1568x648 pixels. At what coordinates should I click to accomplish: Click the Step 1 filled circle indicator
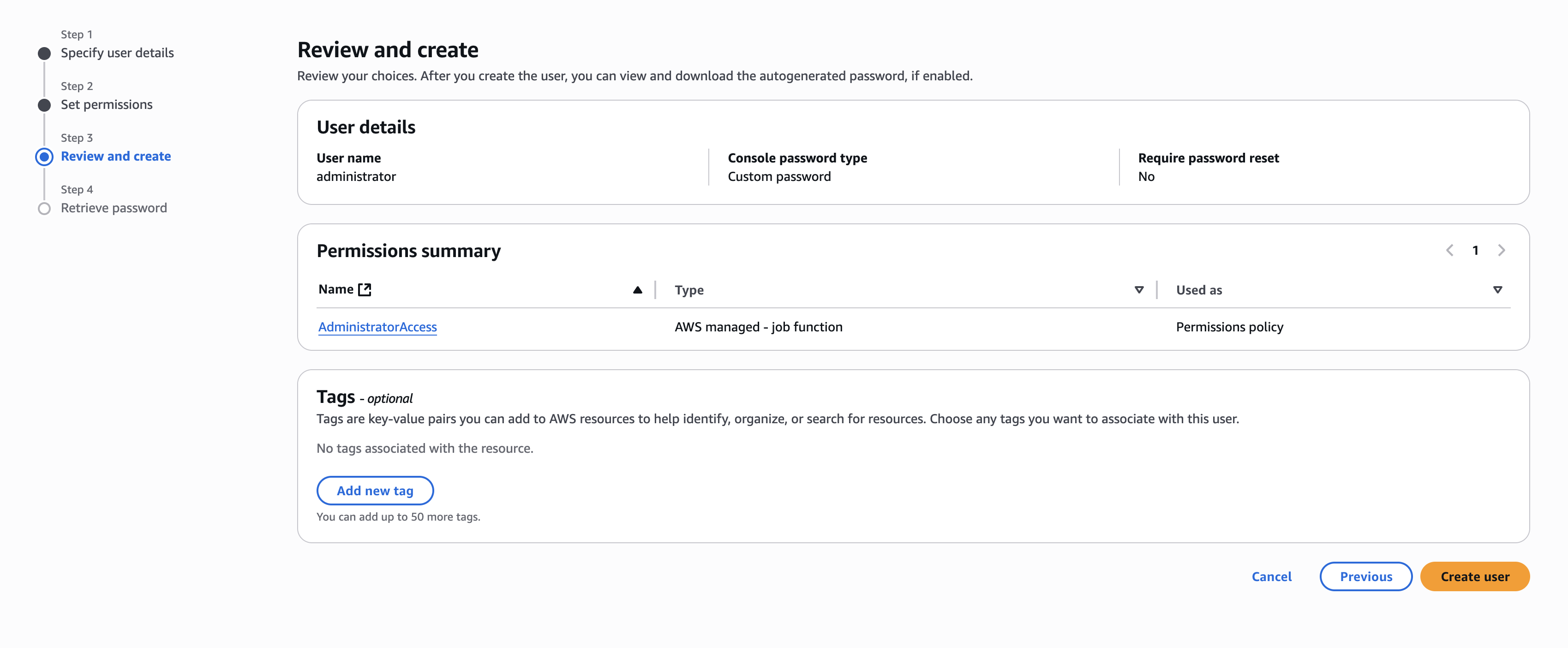pyautogui.click(x=44, y=54)
